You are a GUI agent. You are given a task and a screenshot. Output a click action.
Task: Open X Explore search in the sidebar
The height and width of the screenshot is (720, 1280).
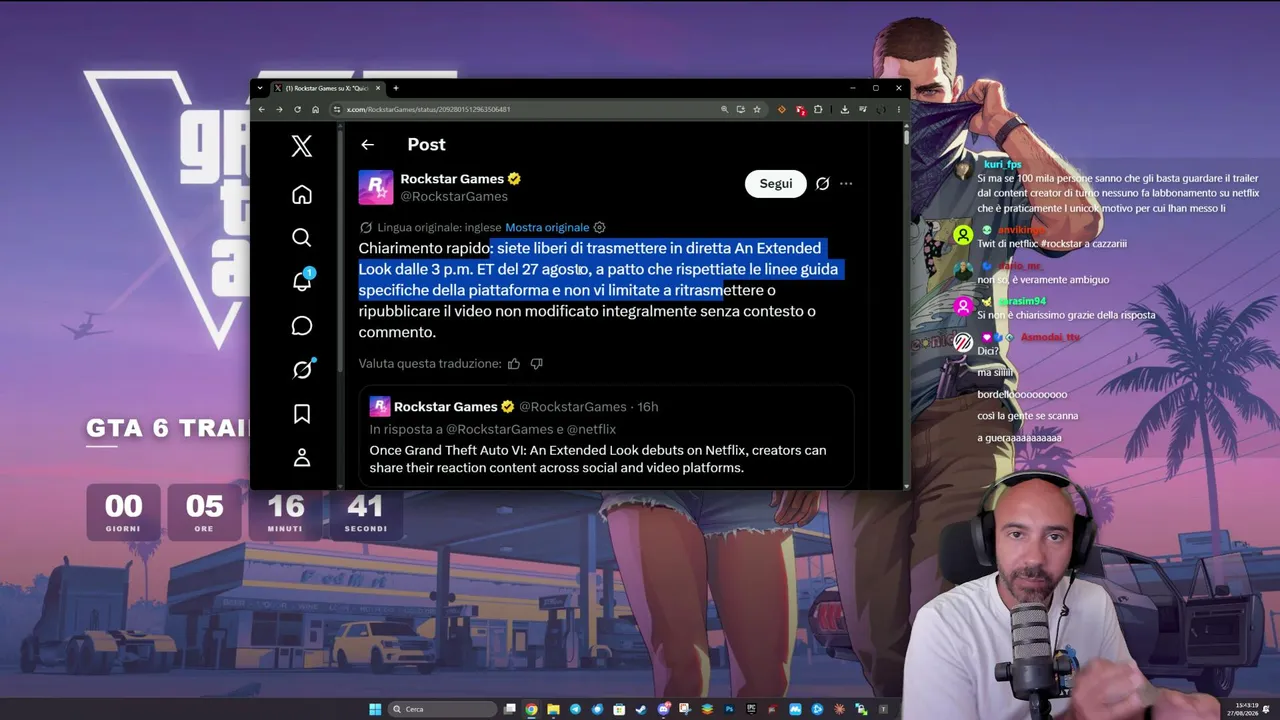301,237
